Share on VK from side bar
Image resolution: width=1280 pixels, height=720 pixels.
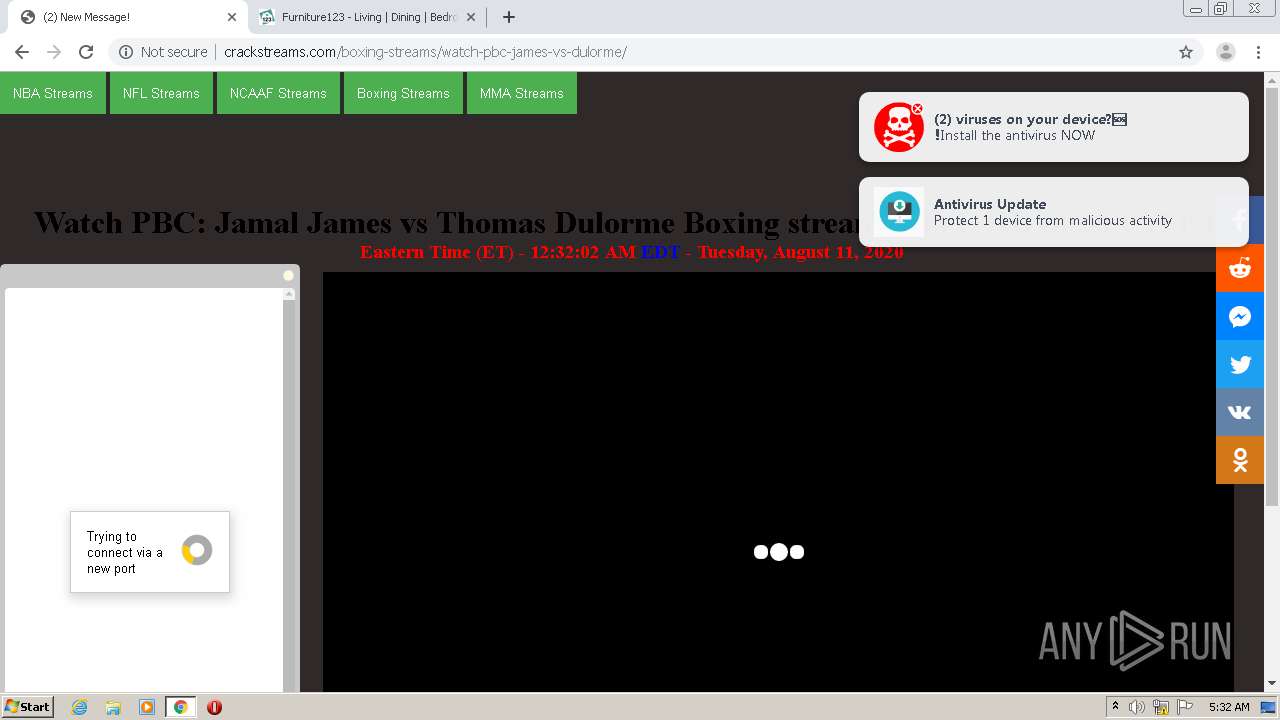1240,412
